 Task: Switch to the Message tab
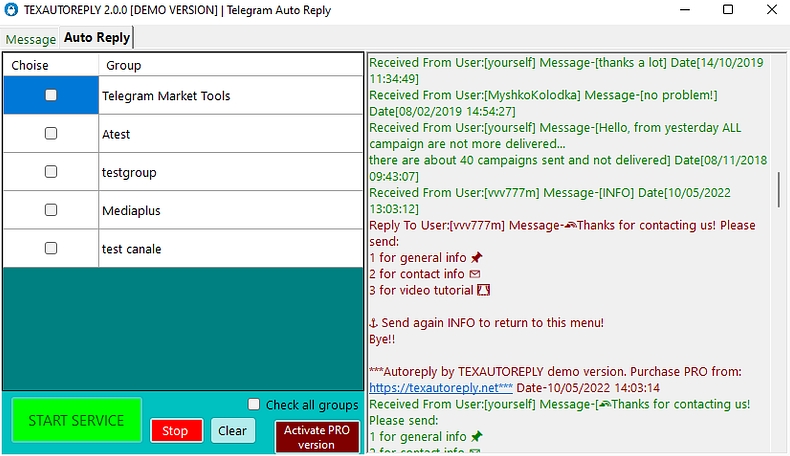click(x=30, y=39)
